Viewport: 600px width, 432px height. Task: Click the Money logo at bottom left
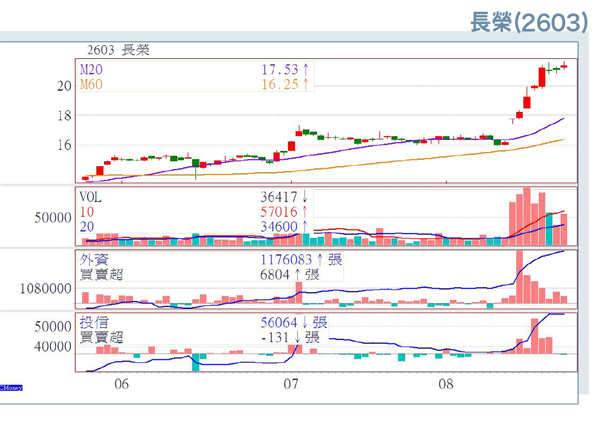click(11, 383)
